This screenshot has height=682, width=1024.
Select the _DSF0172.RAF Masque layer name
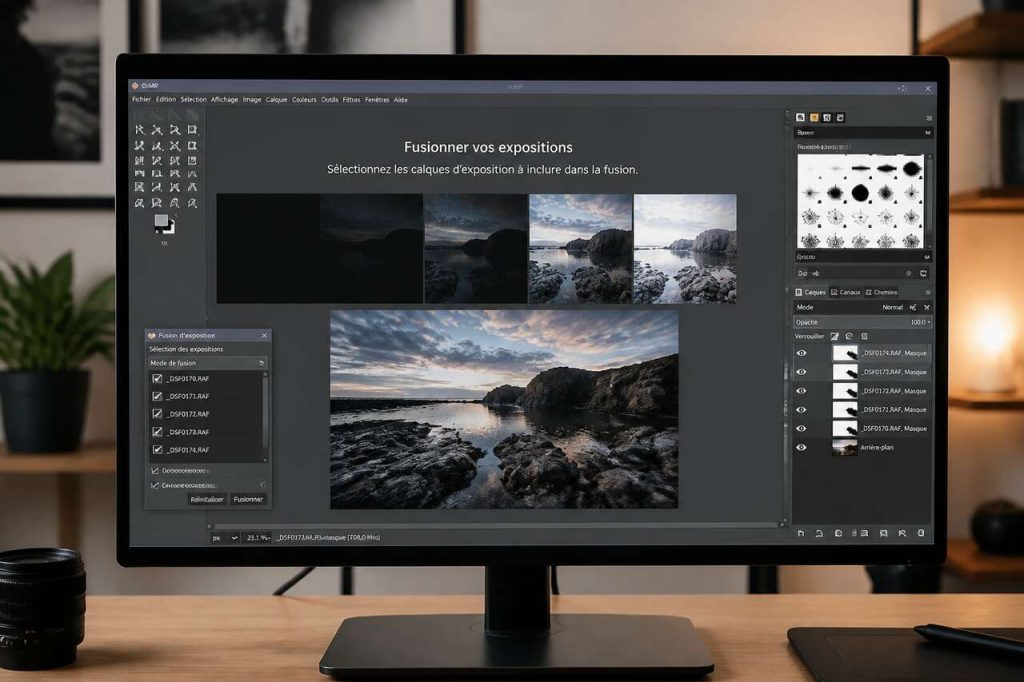(x=894, y=391)
